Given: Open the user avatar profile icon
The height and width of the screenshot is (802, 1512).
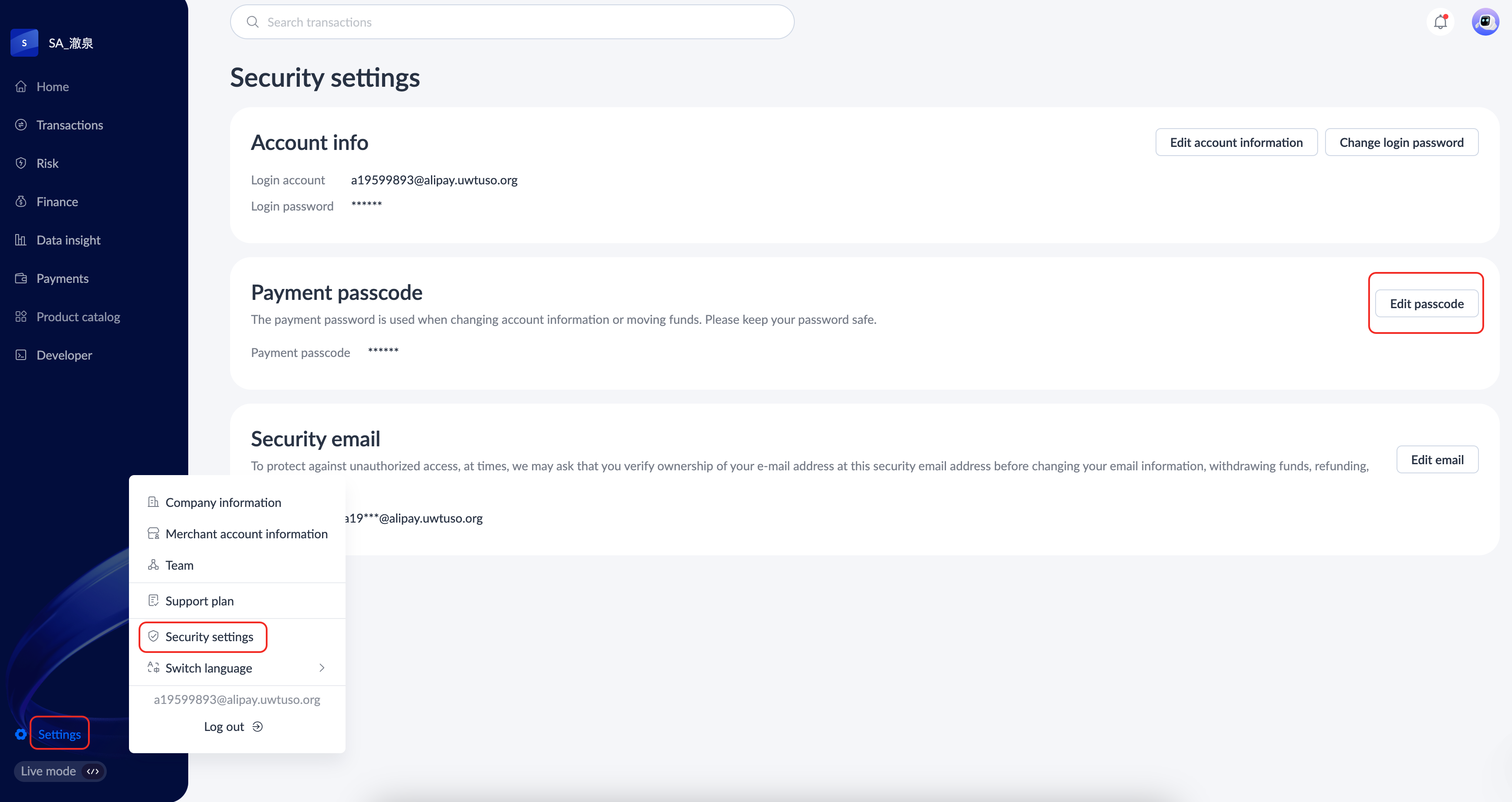Looking at the screenshot, I should tap(1485, 22).
